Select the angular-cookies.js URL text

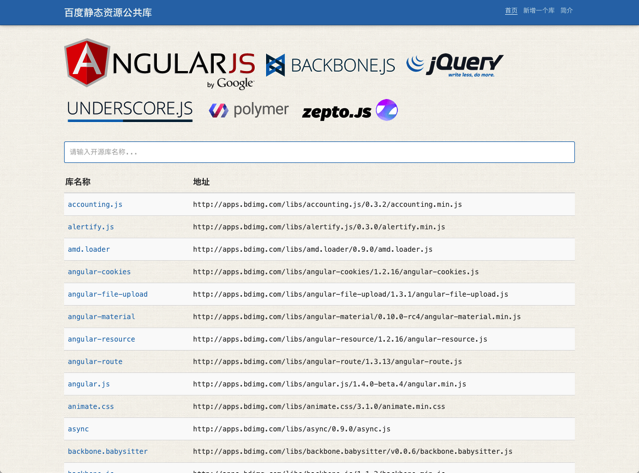click(336, 272)
